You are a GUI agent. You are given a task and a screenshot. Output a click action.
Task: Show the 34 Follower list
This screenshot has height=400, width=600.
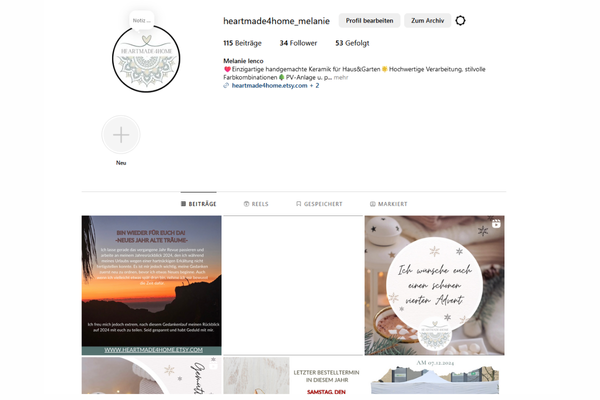tap(298, 43)
